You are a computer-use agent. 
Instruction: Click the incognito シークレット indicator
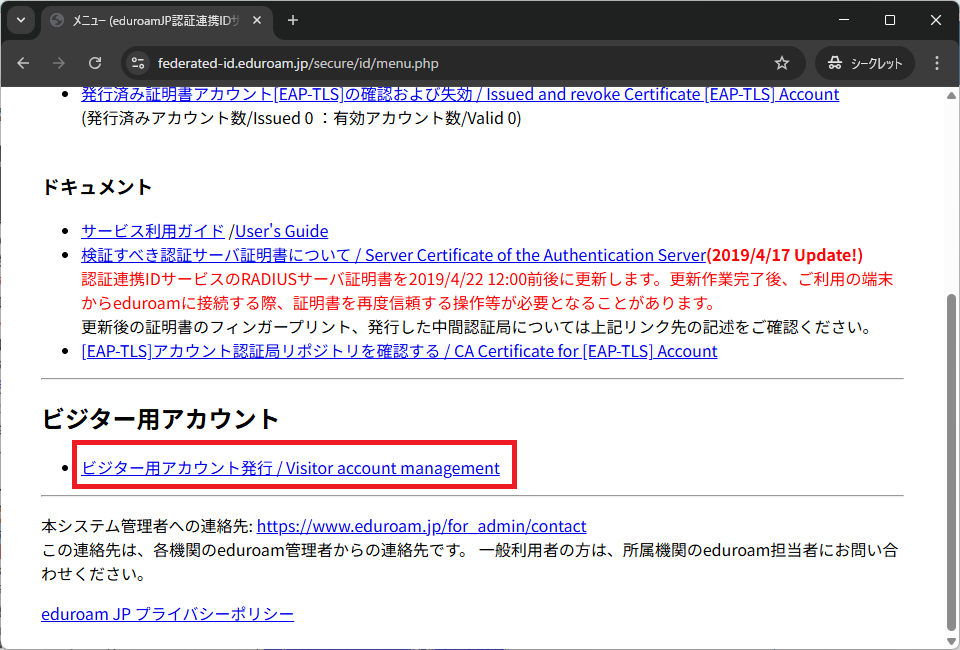coord(865,63)
